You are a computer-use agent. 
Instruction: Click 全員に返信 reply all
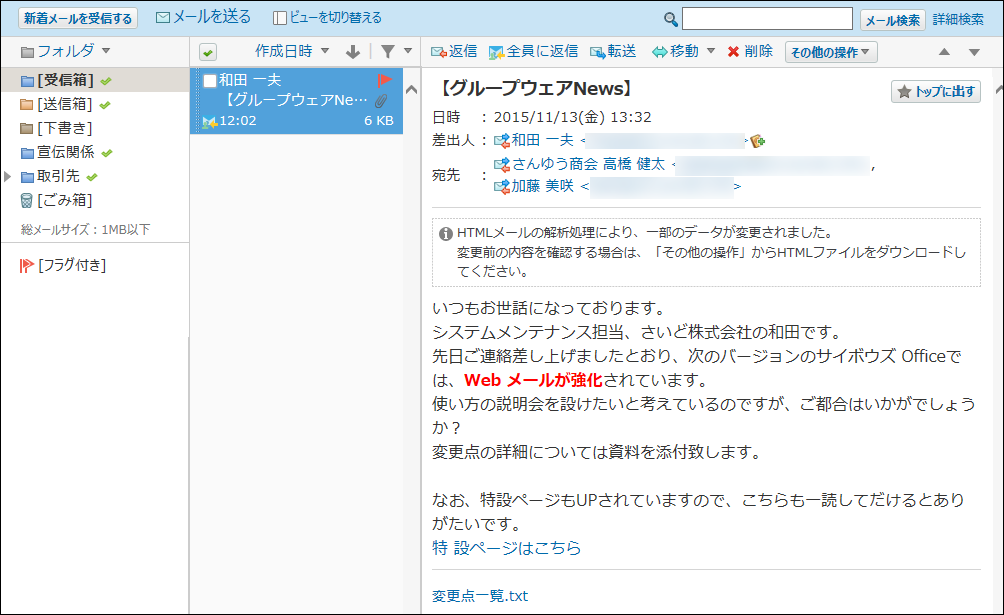533,51
